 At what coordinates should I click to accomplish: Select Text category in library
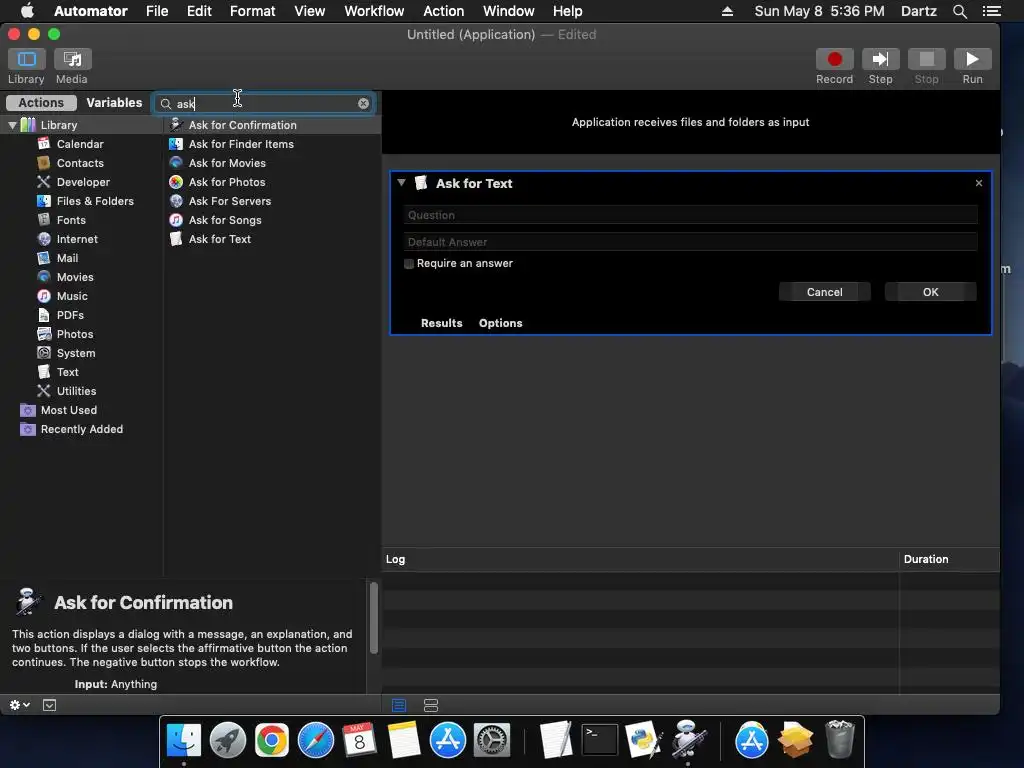click(x=67, y=372)
